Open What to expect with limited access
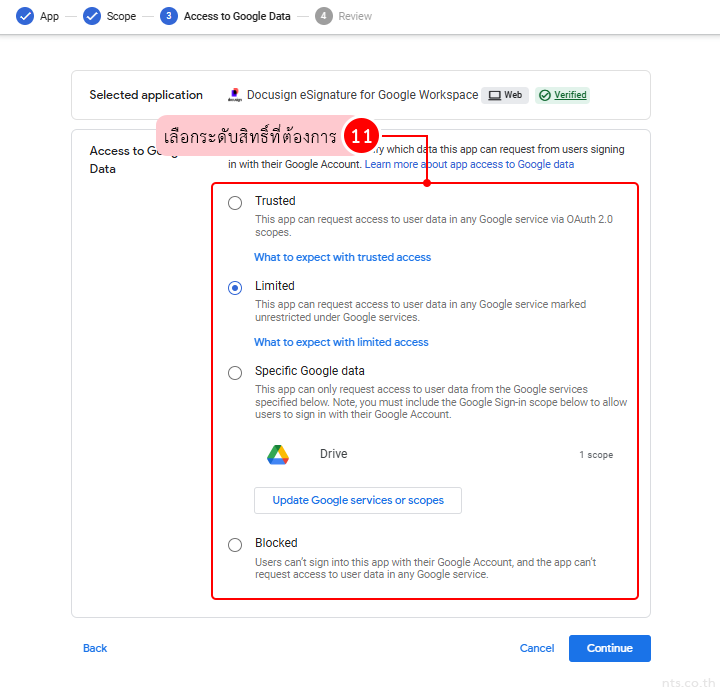This screenshot has height=692, width=720. tap(341, 342)
